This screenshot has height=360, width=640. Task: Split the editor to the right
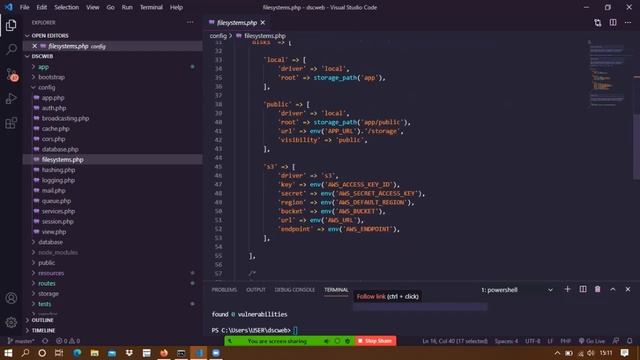613,22
